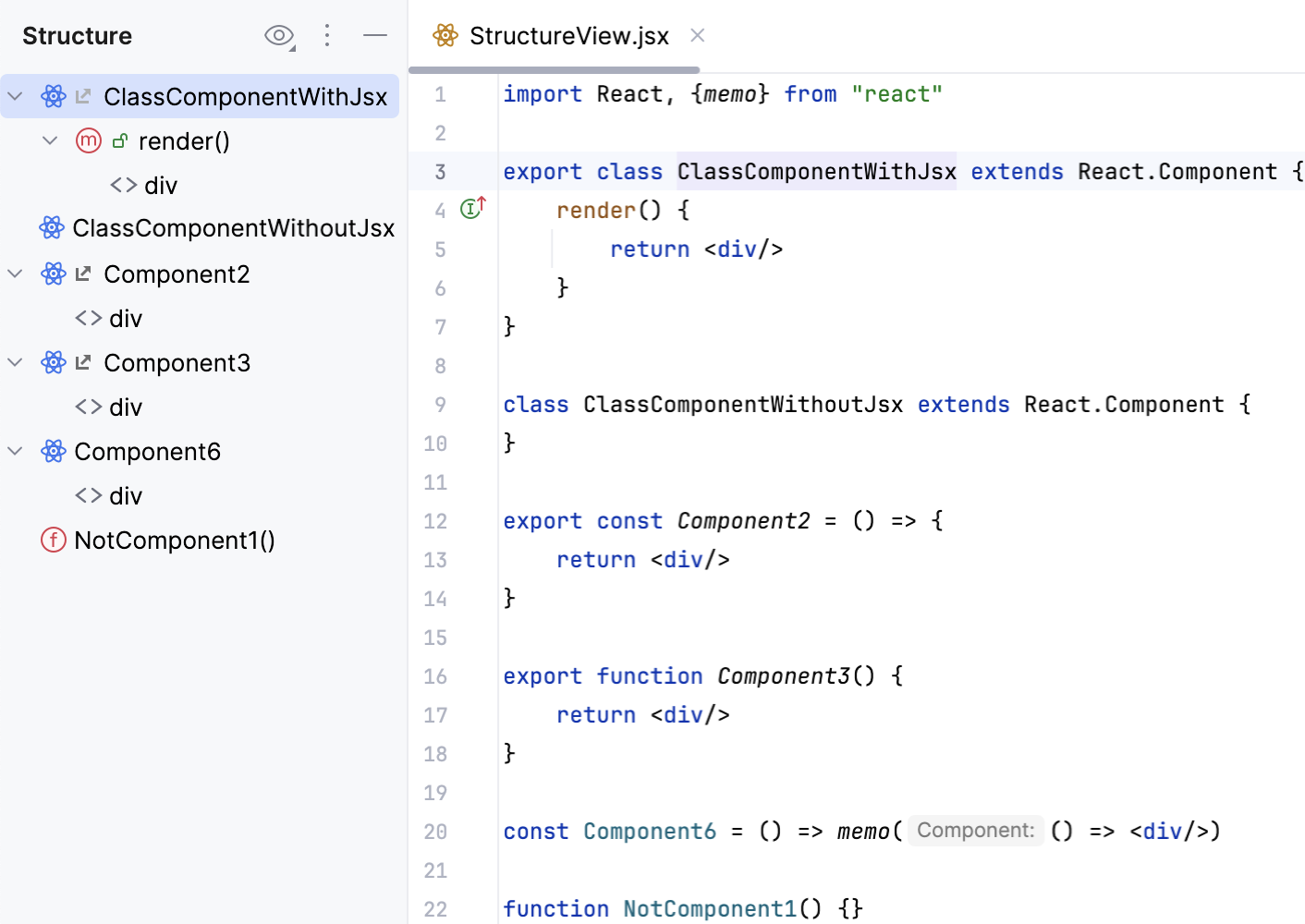Click the function icon beside NotComponent1()
The height and width of the screenshot is (924, 1305).
coord(53,540)
